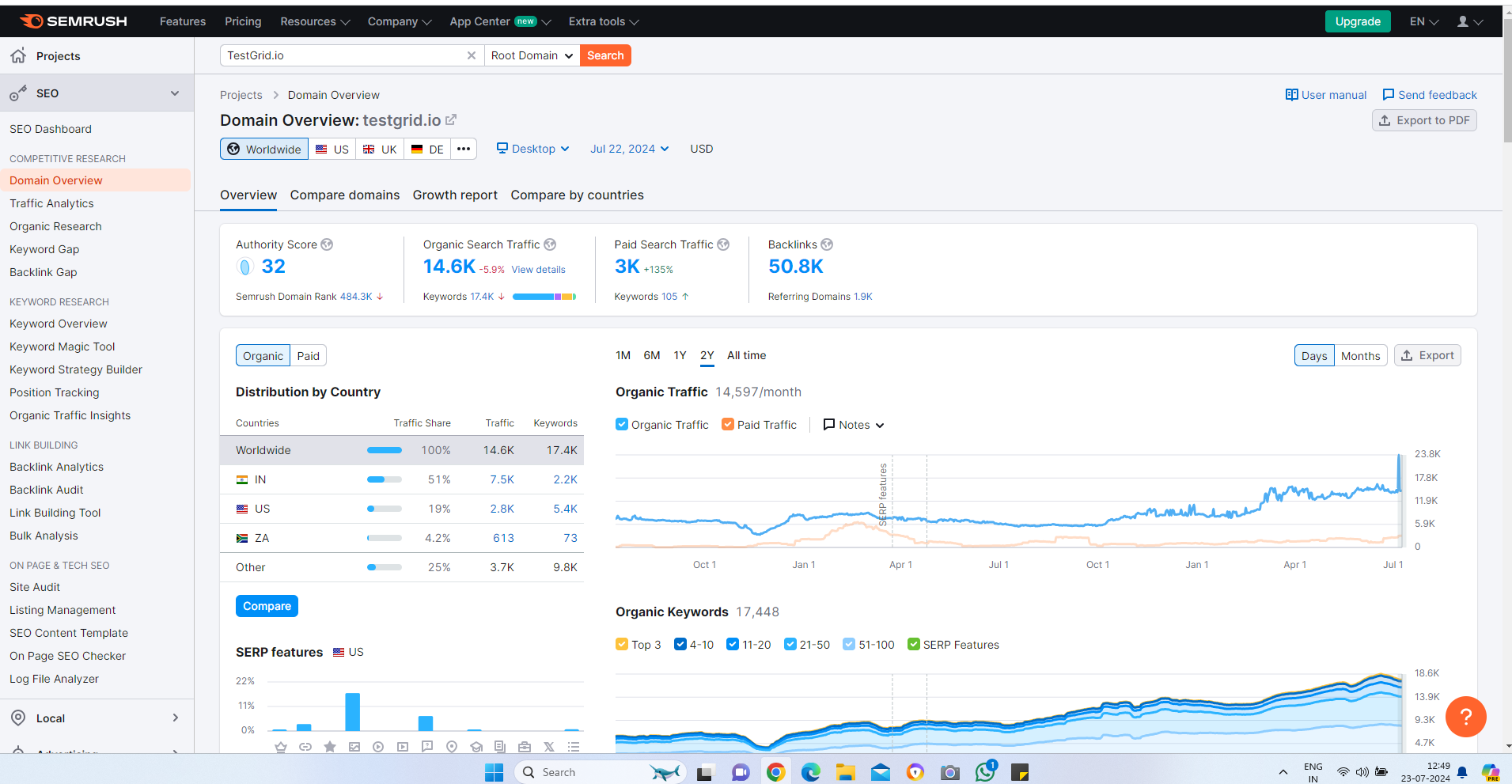Click the Semrush logo
The width and height of the screenshot is (1512, 784).
click(x=74, y=21)
